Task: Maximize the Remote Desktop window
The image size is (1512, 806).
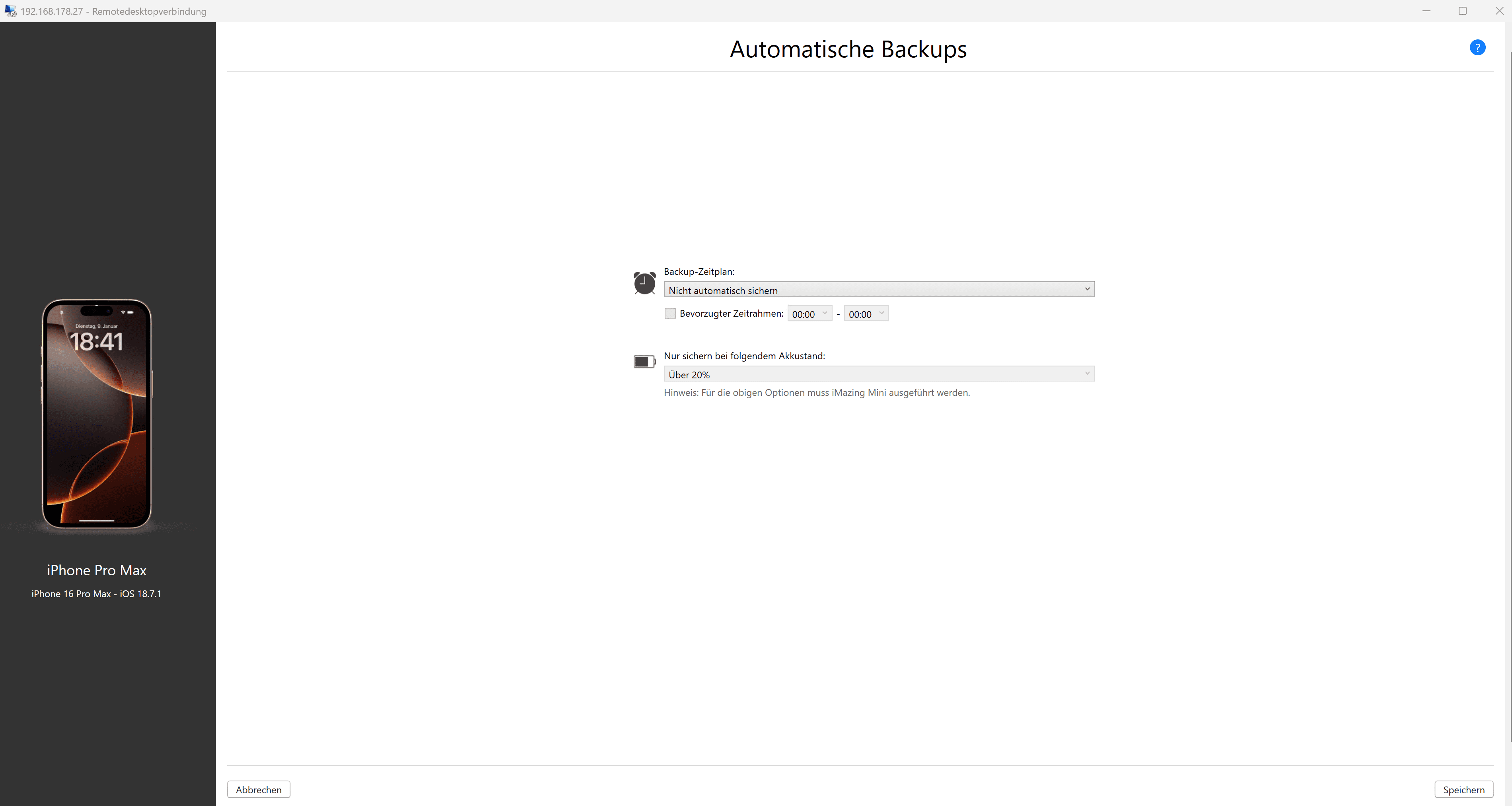Action: pyautogui.click(x=1462, y=11)
